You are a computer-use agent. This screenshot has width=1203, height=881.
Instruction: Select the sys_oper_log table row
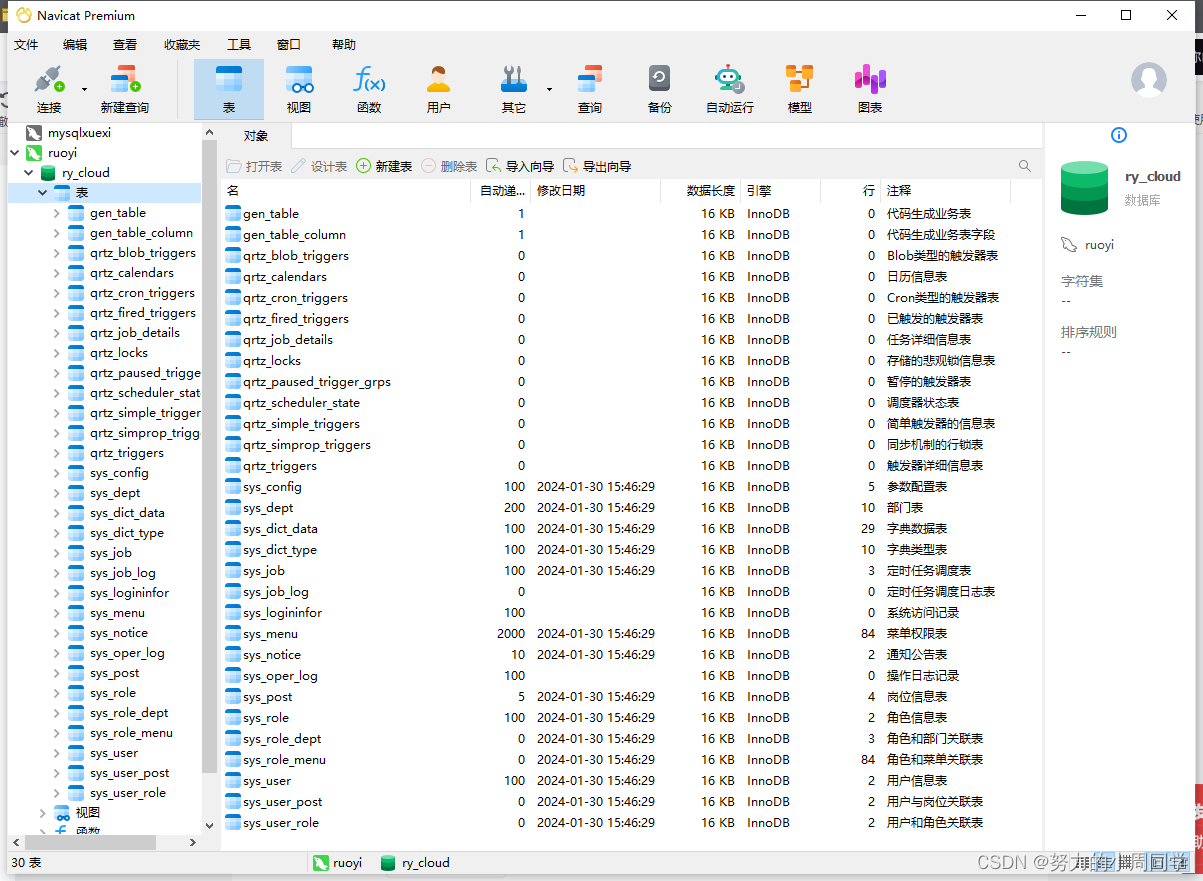[x=631, y=675]
